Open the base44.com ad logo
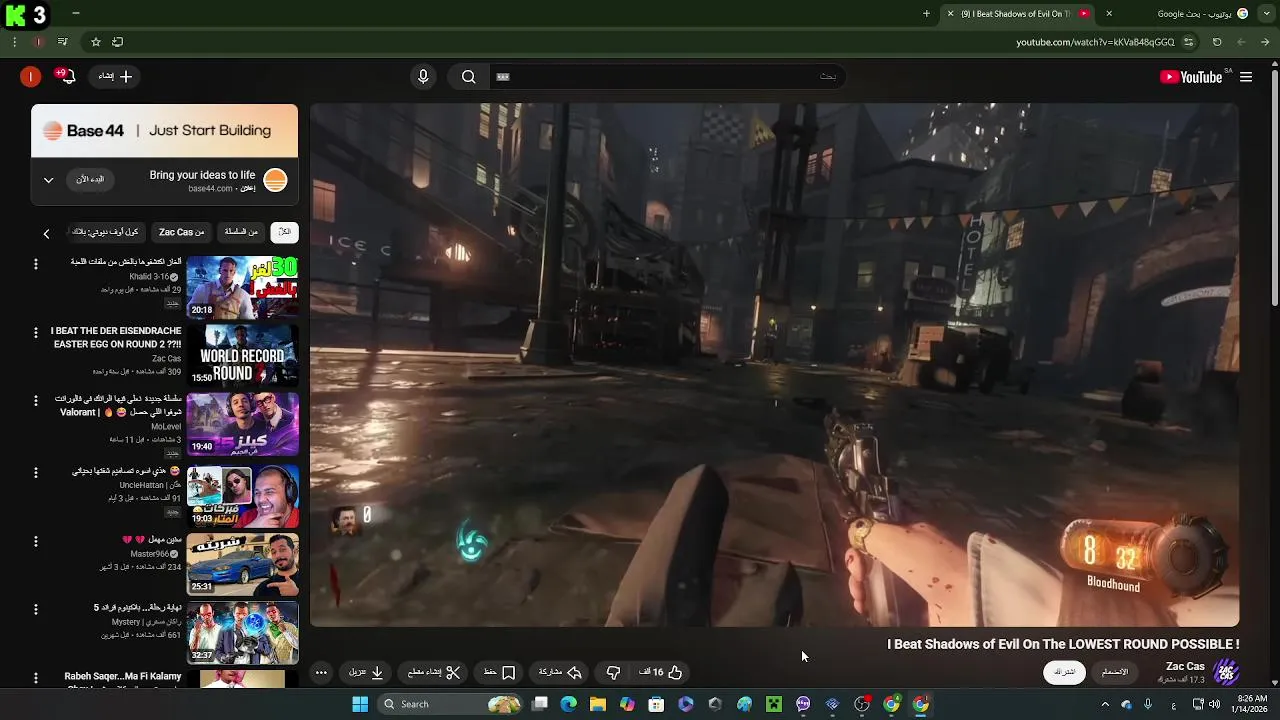This screenshot has height=720, width=1280. click(x=275, y=180)
